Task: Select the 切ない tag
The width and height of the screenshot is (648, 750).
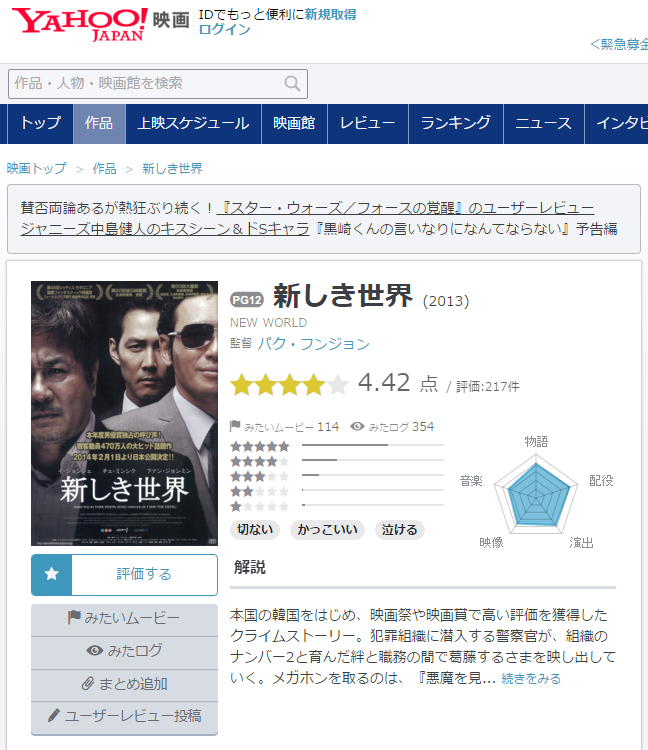Action: (256, 530)
